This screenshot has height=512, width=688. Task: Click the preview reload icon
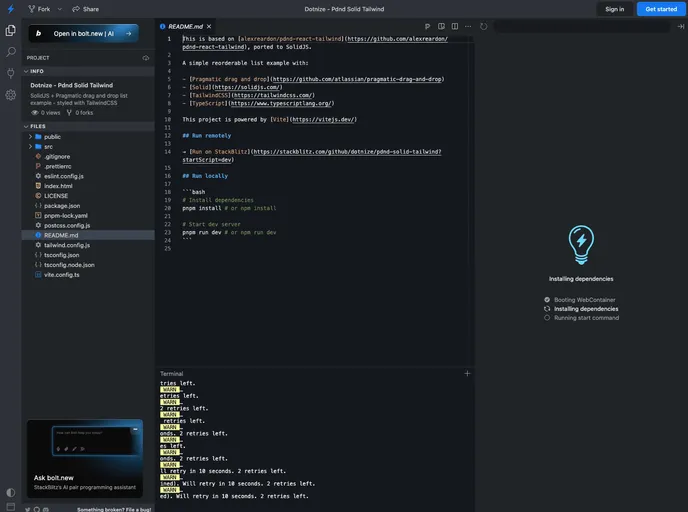pyautogui.click(x=484, y=26)
